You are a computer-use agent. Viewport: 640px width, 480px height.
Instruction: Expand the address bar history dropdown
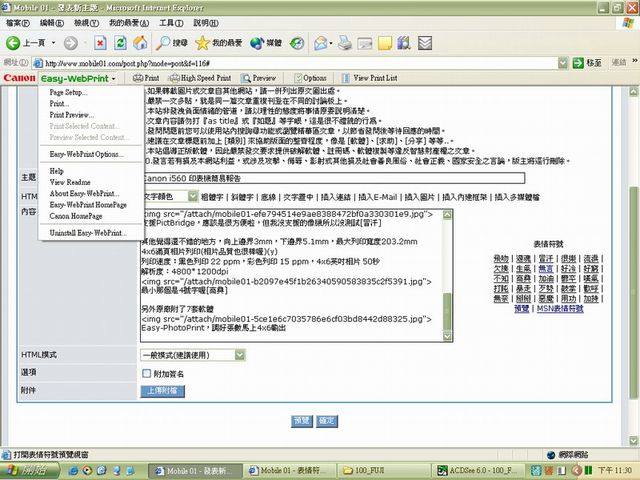563,63
